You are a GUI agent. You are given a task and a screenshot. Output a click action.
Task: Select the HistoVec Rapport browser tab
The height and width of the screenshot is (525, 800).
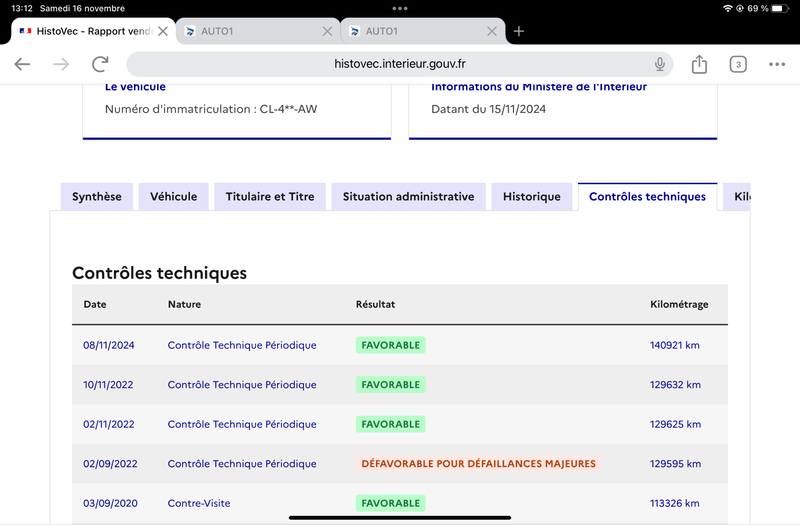[93, 31]
